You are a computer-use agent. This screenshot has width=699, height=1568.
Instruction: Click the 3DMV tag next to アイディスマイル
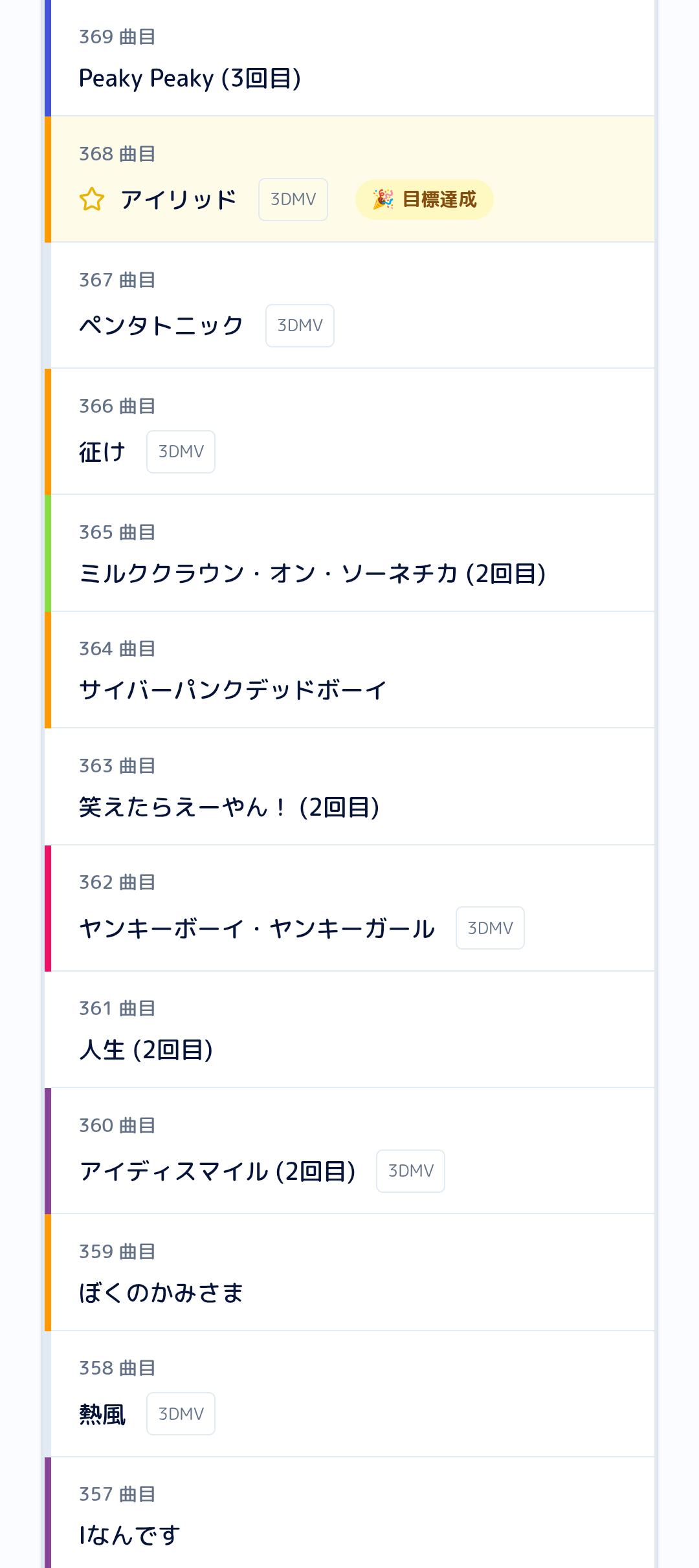pos(410,1171)
